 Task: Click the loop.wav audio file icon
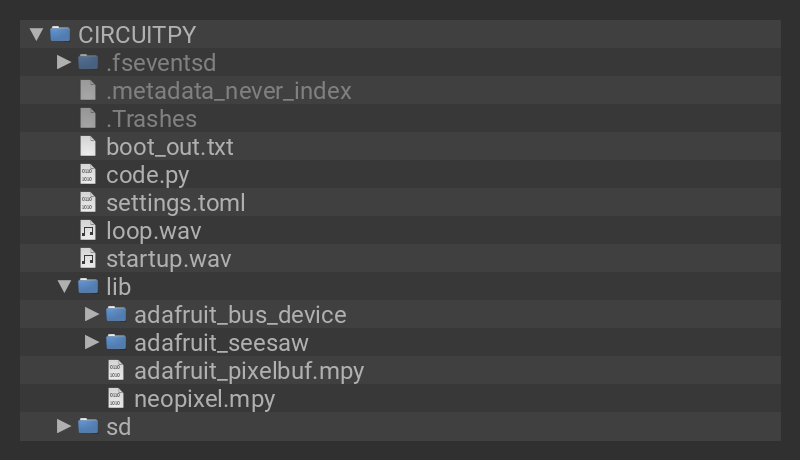(88, 231)
